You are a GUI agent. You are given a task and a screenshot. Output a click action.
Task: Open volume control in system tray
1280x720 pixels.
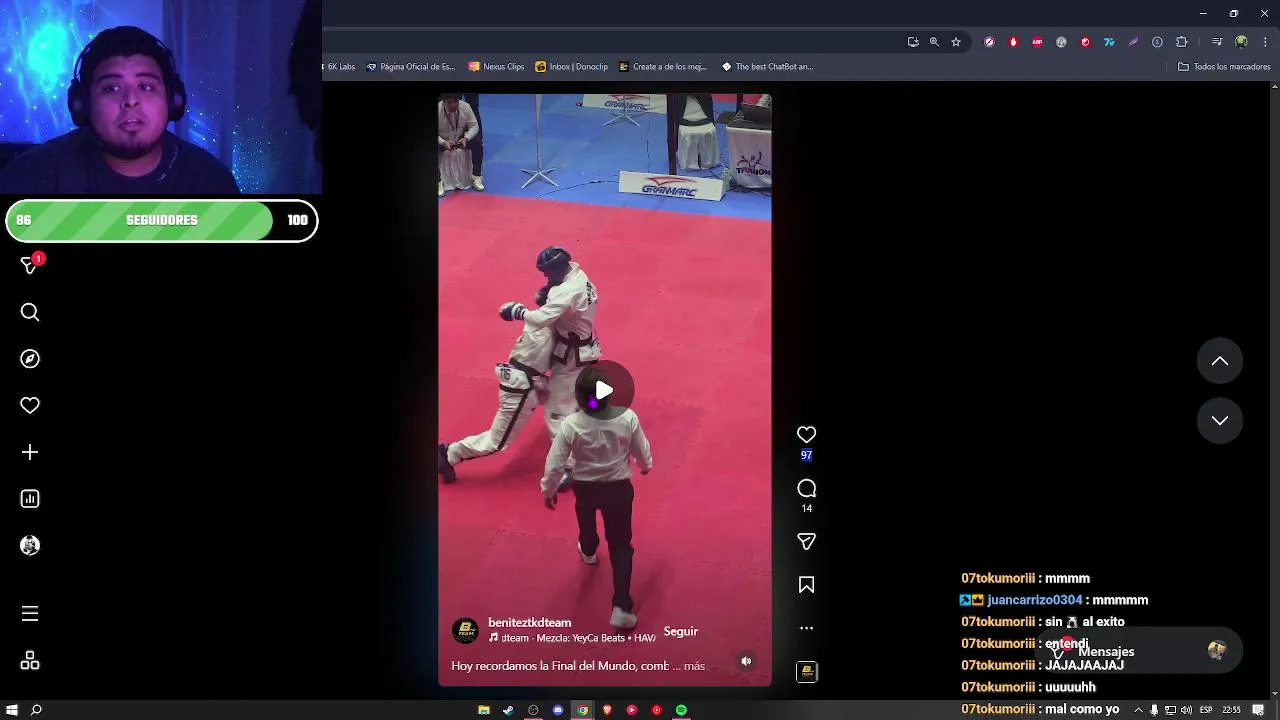pyautogui.click(x=1186, y=710)
